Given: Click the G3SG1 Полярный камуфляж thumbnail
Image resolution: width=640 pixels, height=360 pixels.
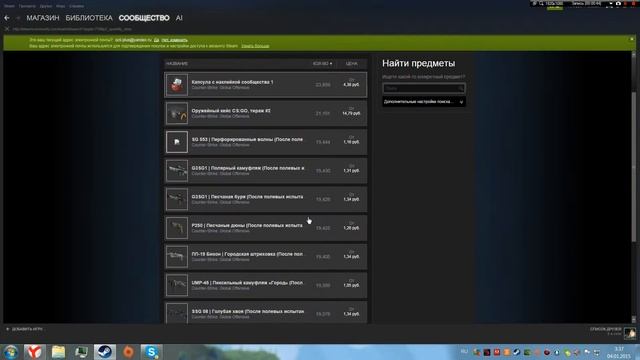Looking at the screenshot, I should tap(177, 171).
